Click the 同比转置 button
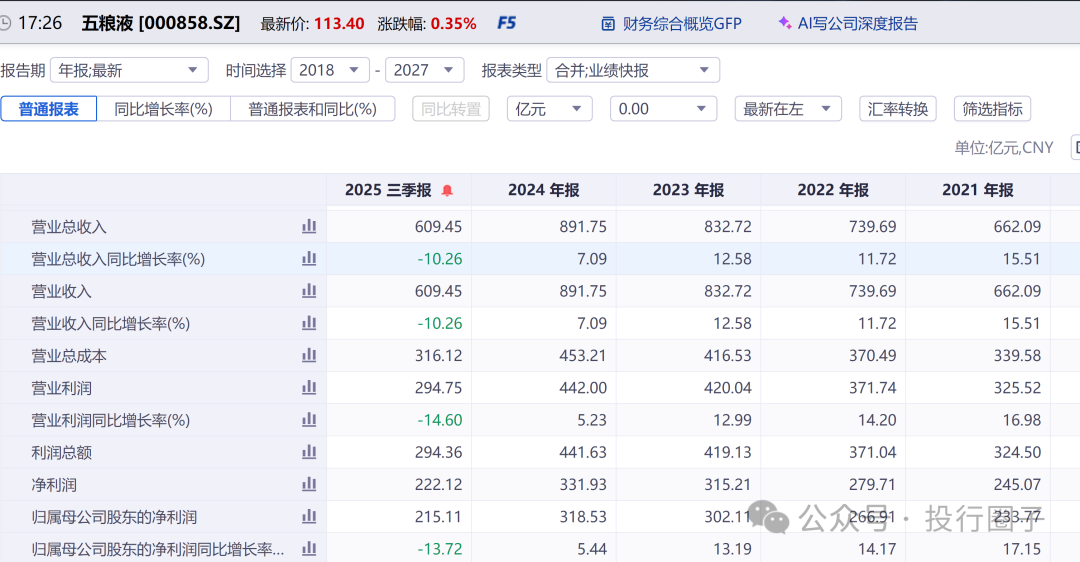The height and width of the screenshot is (562, 1080). click(451, 109)
